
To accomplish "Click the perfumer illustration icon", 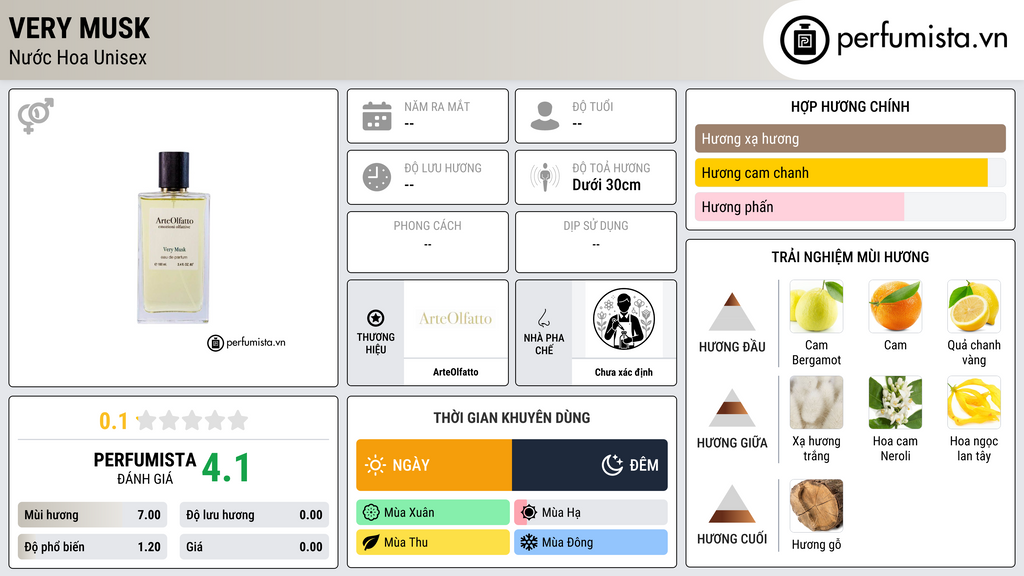I will [624, 319].
